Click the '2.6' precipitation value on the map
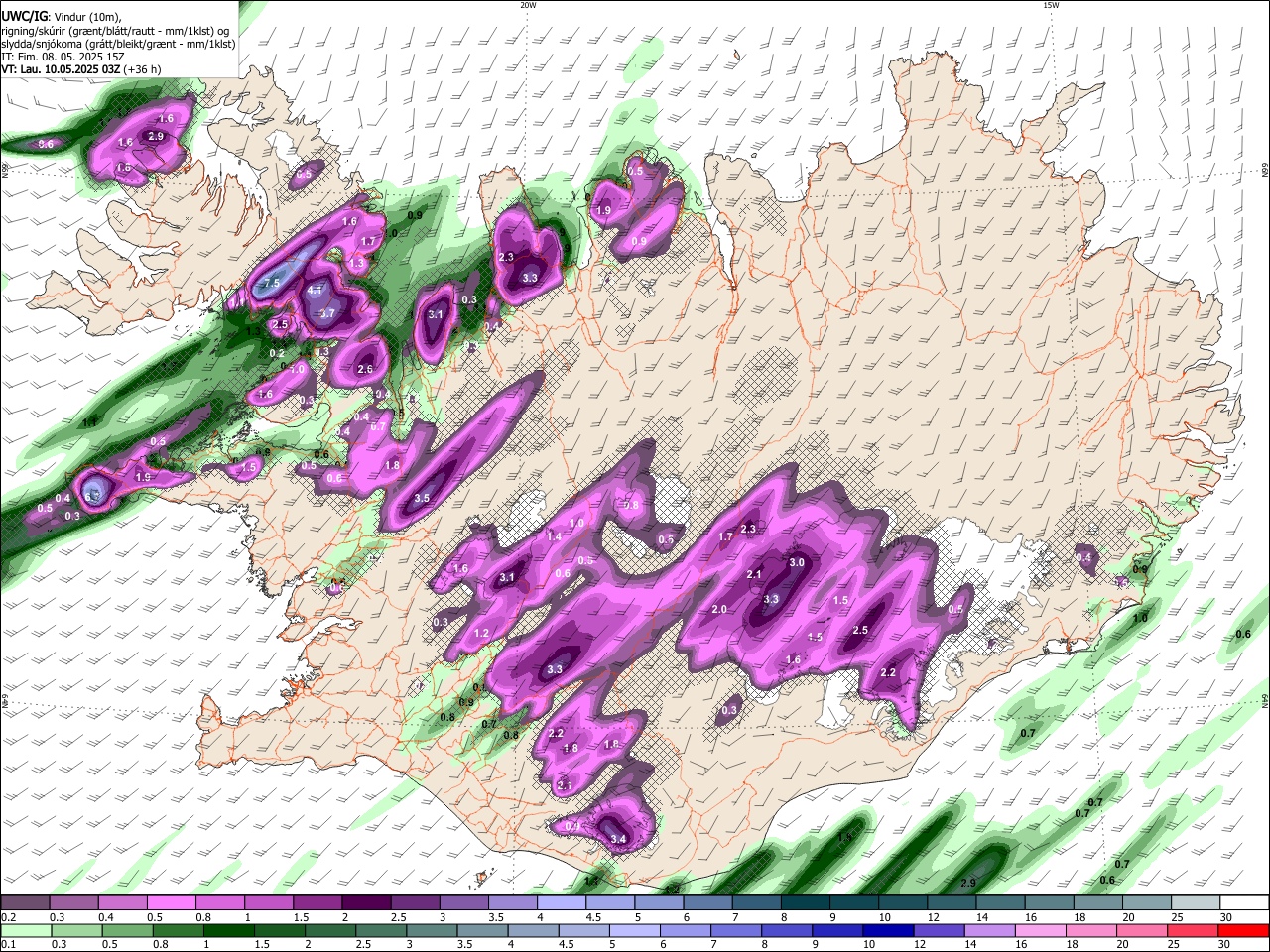The height and width of the screenshot is (952, 1270). (x=365, y=370)
